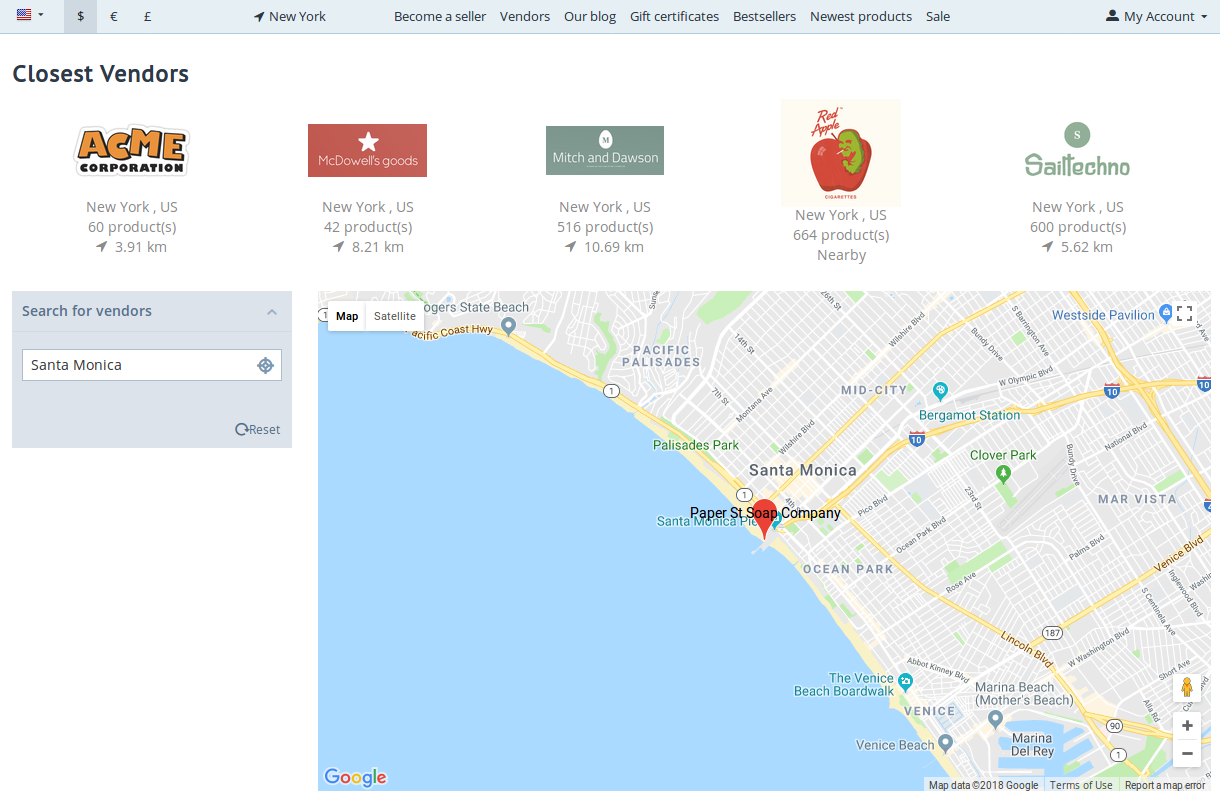
Task: Click the 60 product(s) text for ACME
Action: (x=132, y=227)
